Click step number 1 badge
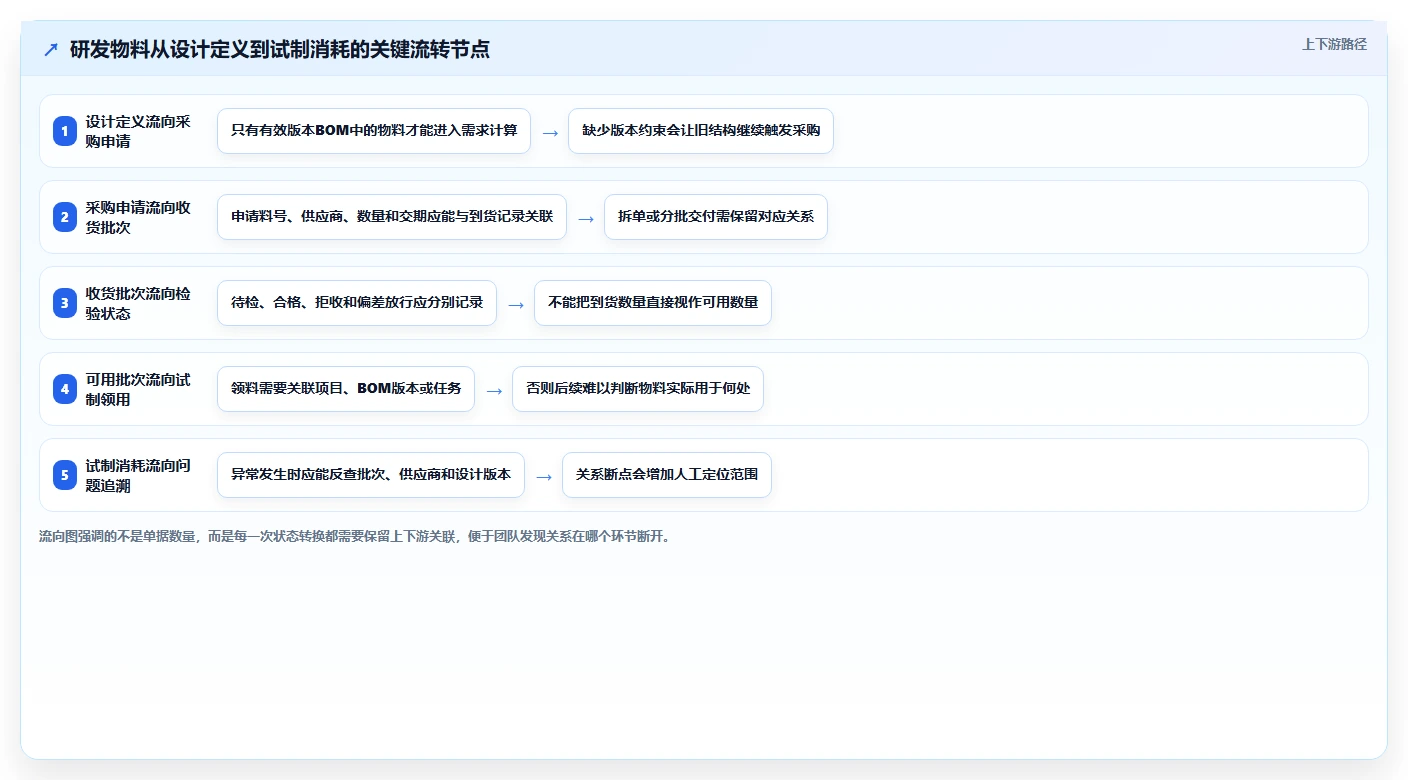This screenshot has height=780, width=1408. tap(65, 131)
